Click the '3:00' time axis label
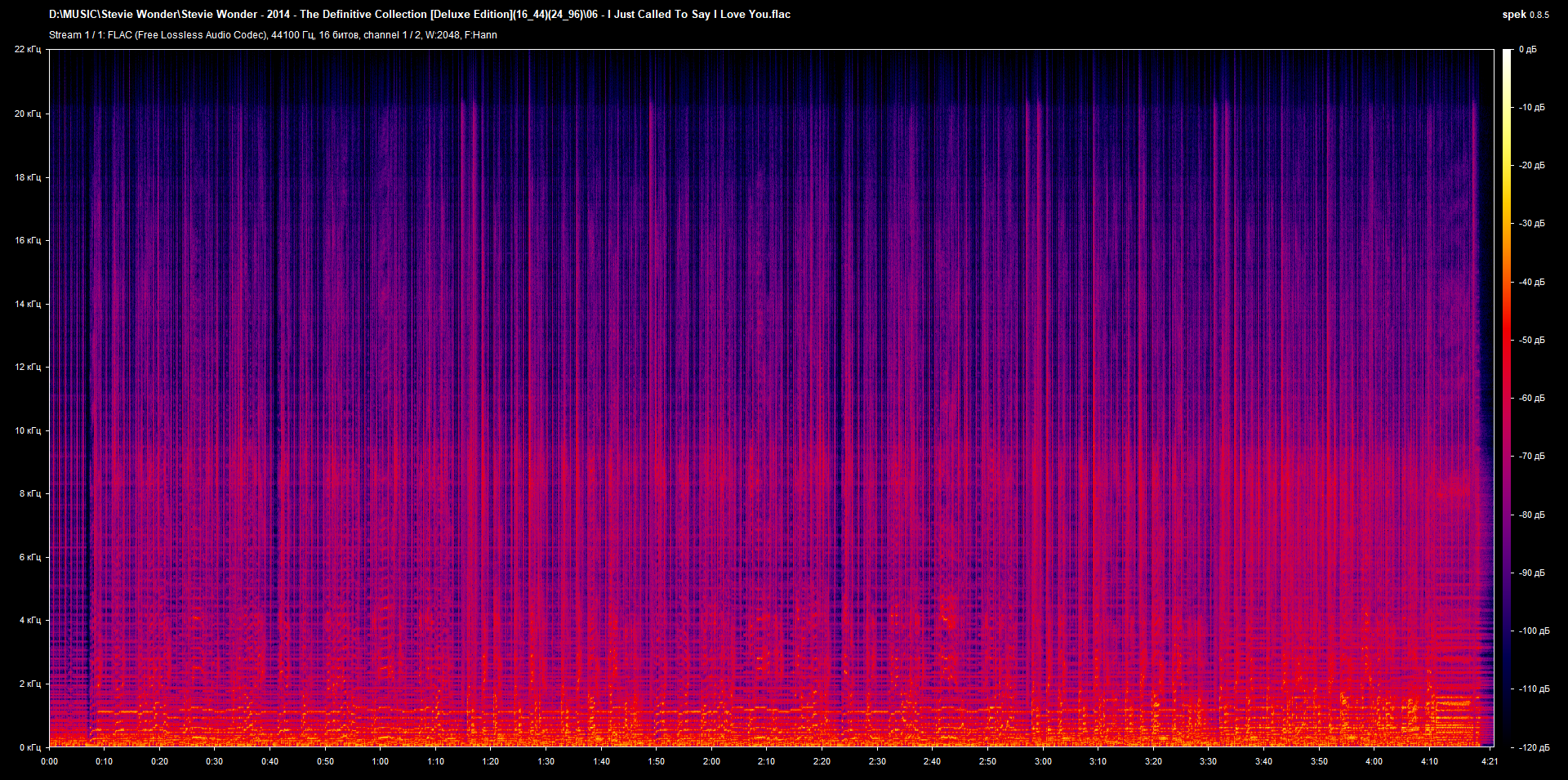Image resolution: width=1568 pixels, height=780 pixels. [1043, 761]
